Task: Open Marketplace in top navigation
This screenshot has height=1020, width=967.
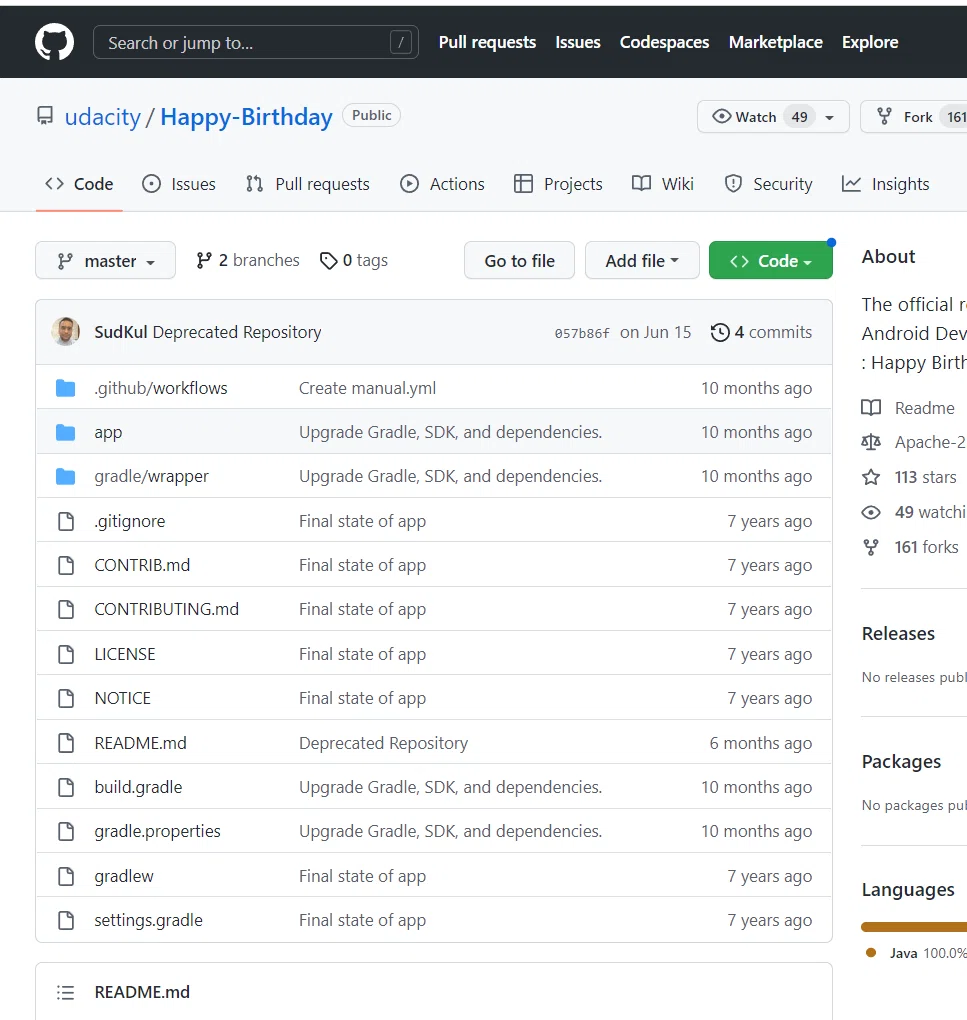Action: tap(775, 42)
